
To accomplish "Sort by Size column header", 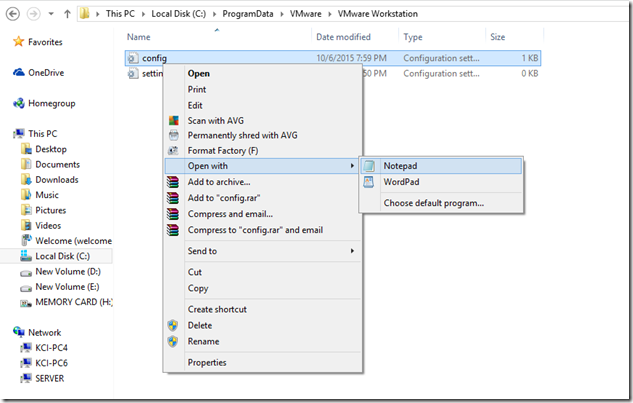I will click(497, 37).
